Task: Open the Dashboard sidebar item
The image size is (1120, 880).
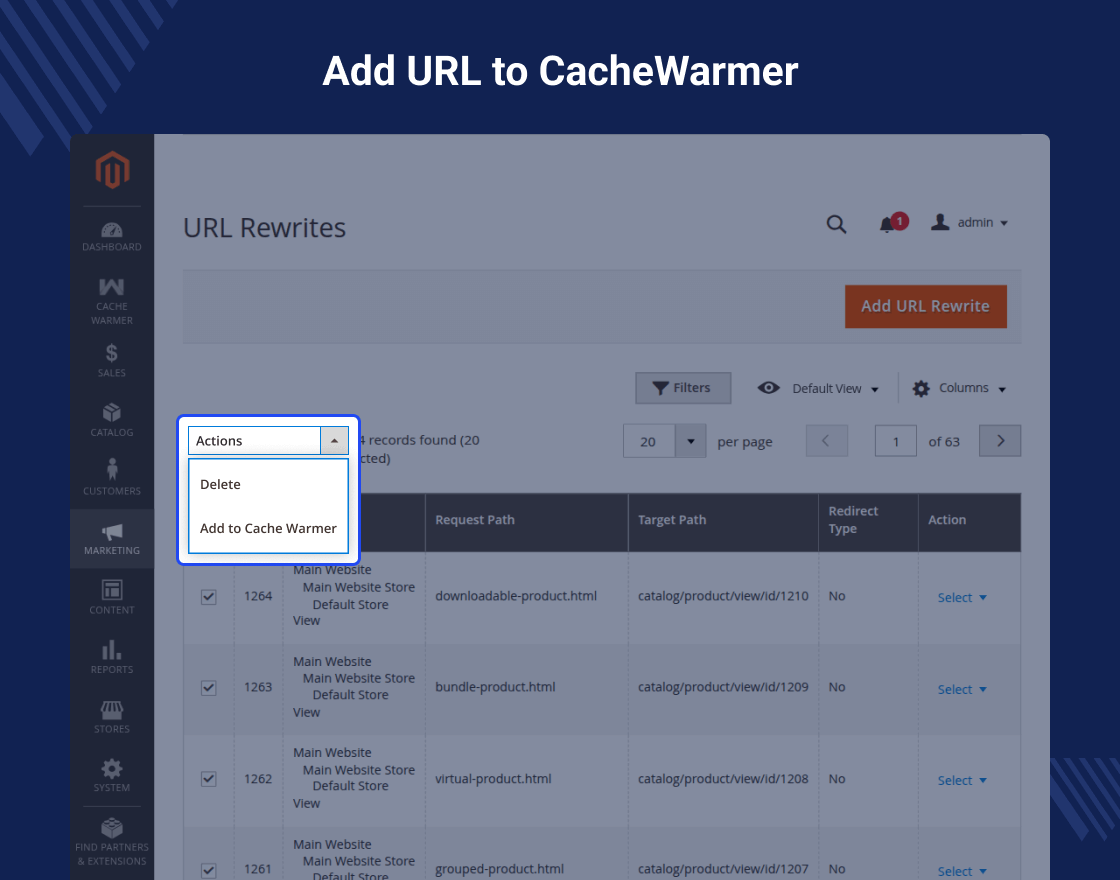Action: click(x=112, y=237)
